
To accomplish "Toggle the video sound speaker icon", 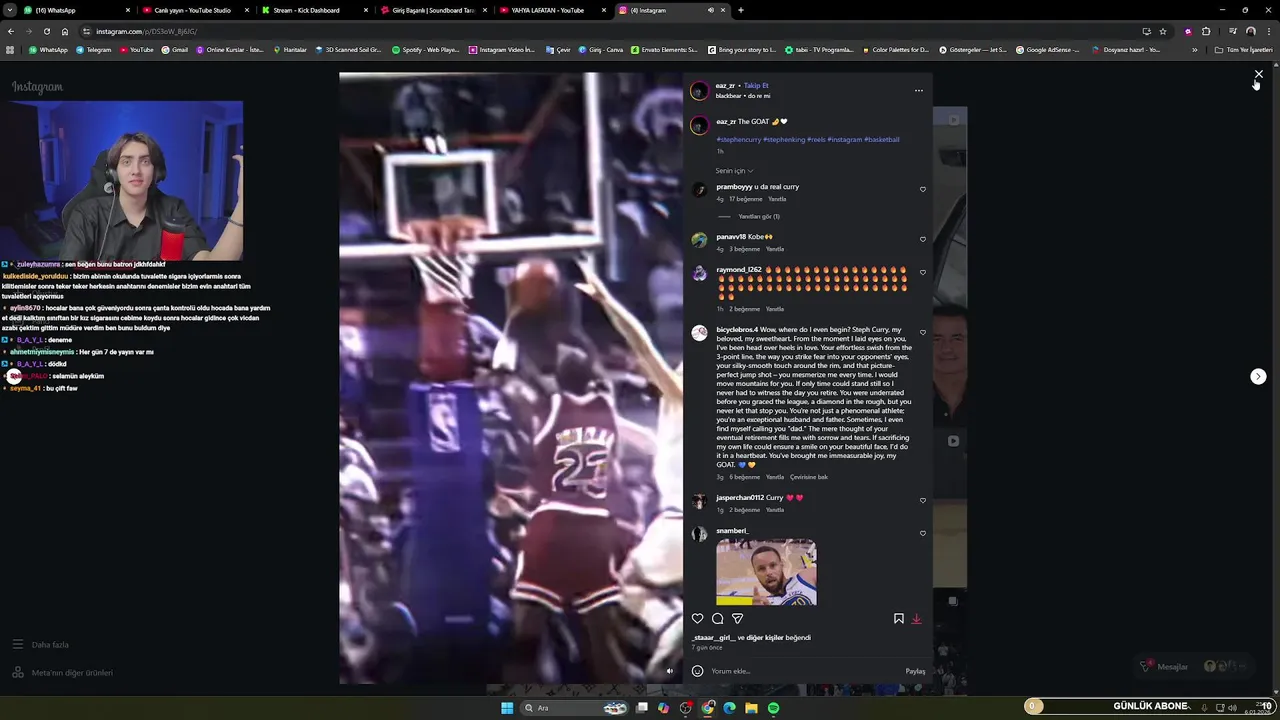I will click(670, 671).
